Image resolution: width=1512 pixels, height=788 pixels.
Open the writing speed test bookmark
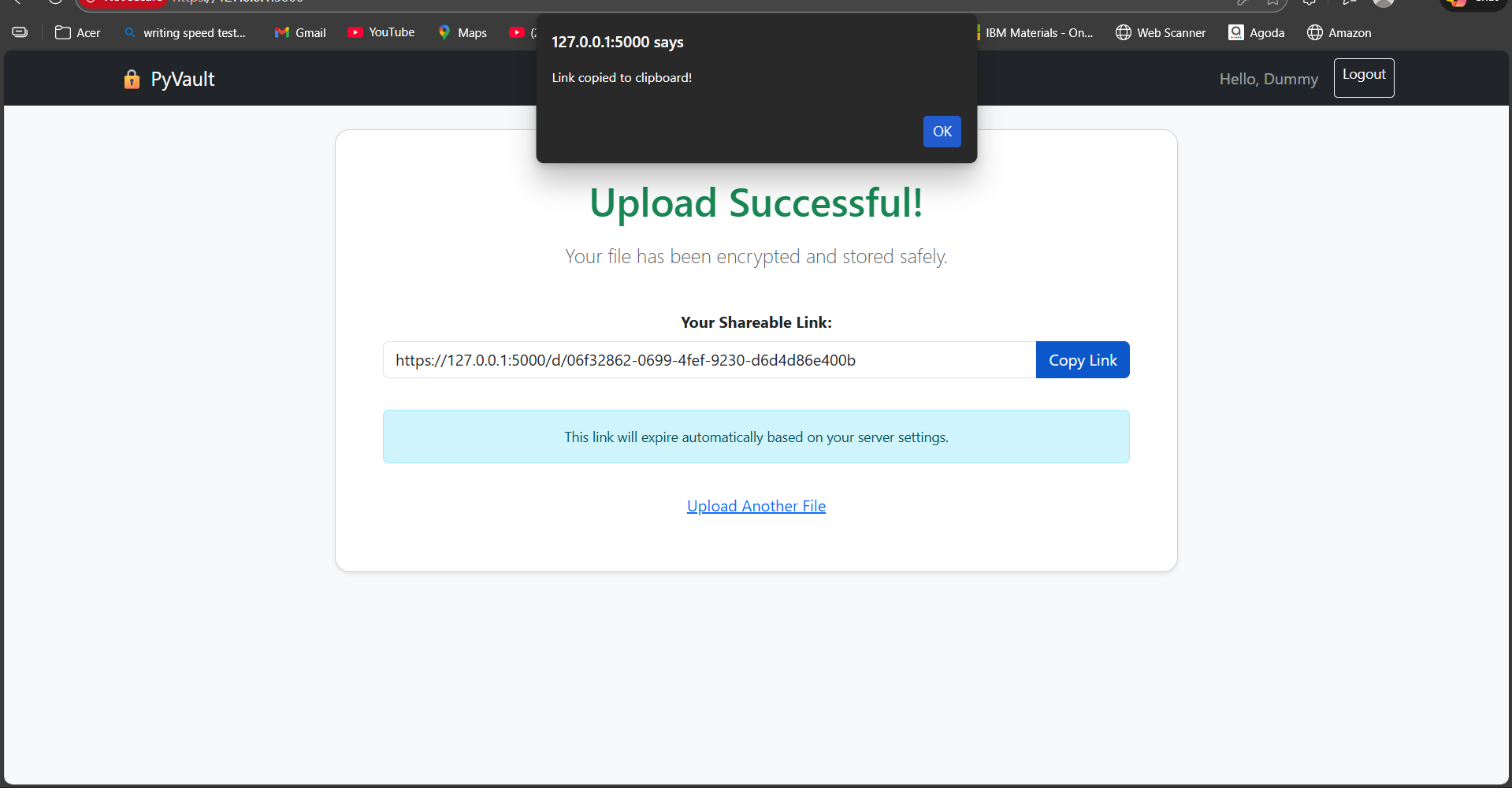tap(186, 32)
